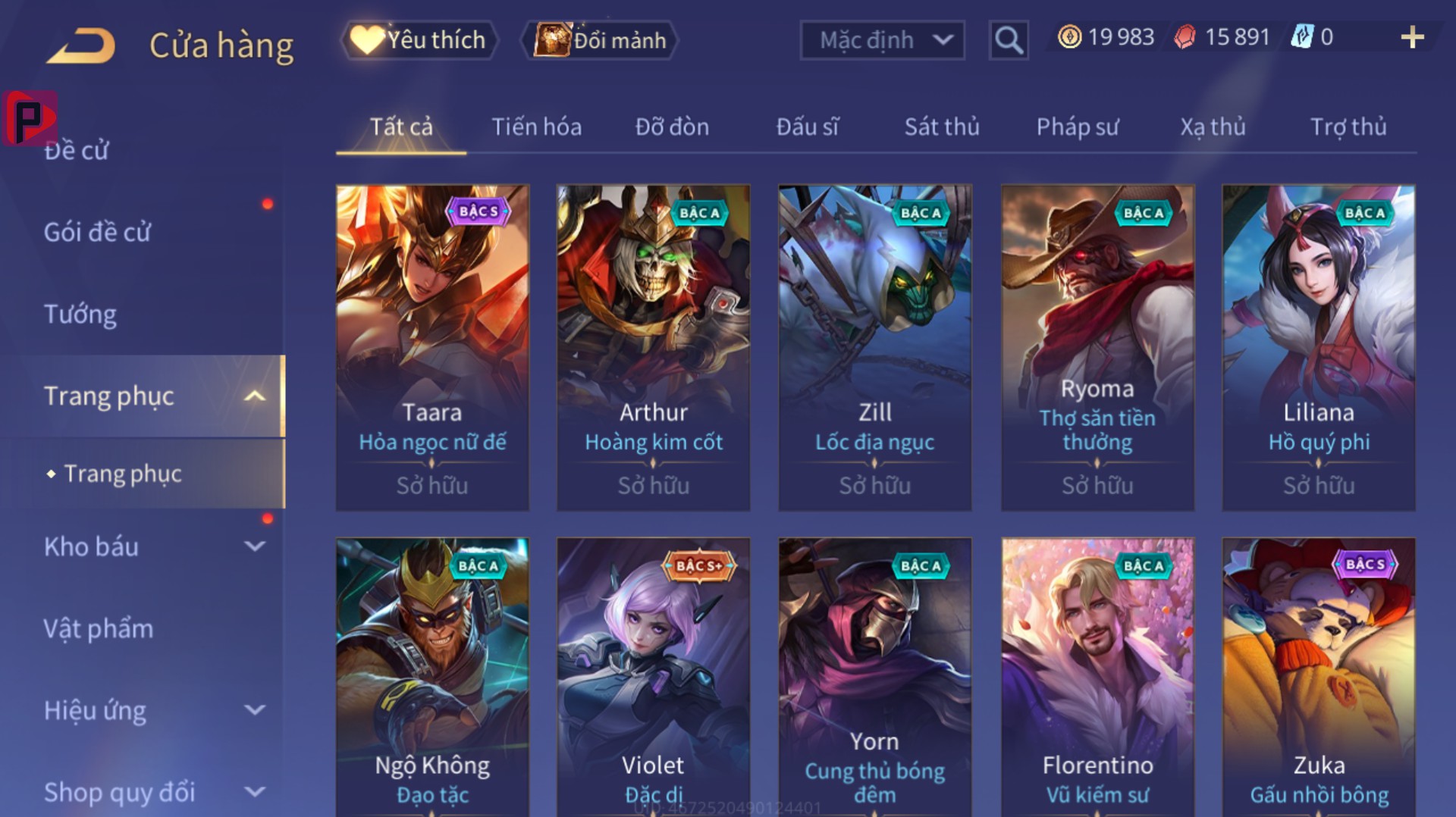Open the Tướng sidebar menu item

(80, 314)
